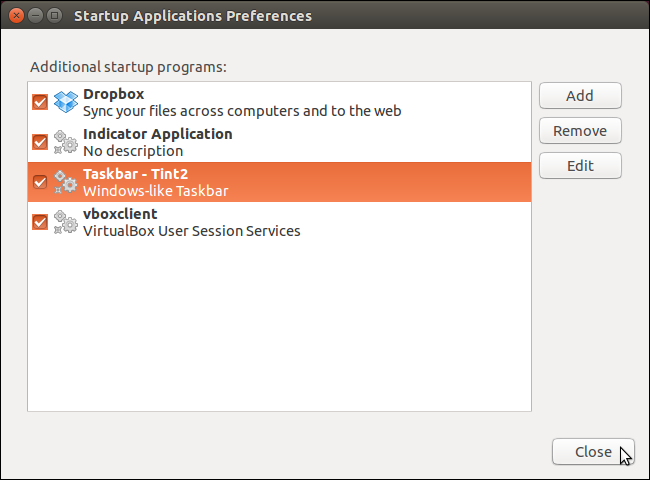This screenshot has height=480, width=650.
Task: Click the 'Additional startup programs:' label
Action: [129, 67]
